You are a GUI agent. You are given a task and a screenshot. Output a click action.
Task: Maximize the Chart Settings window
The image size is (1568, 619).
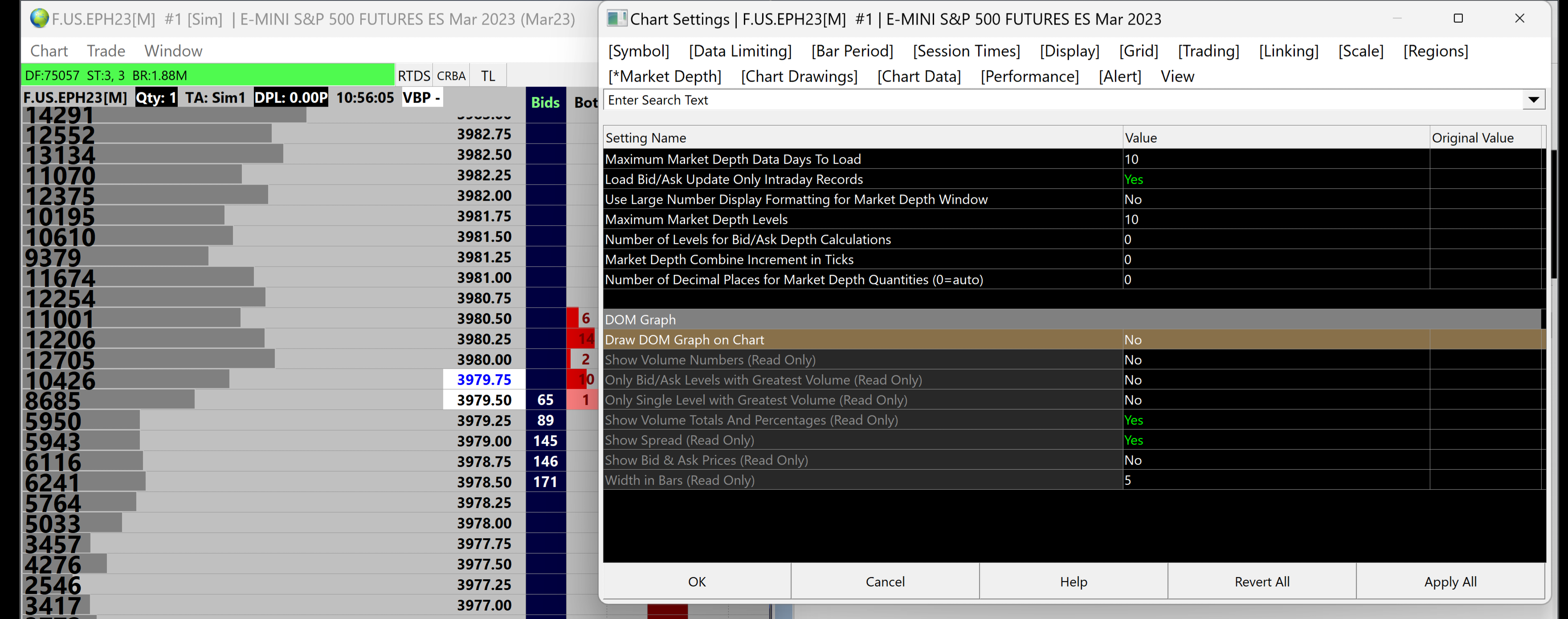pos(1458,18)
